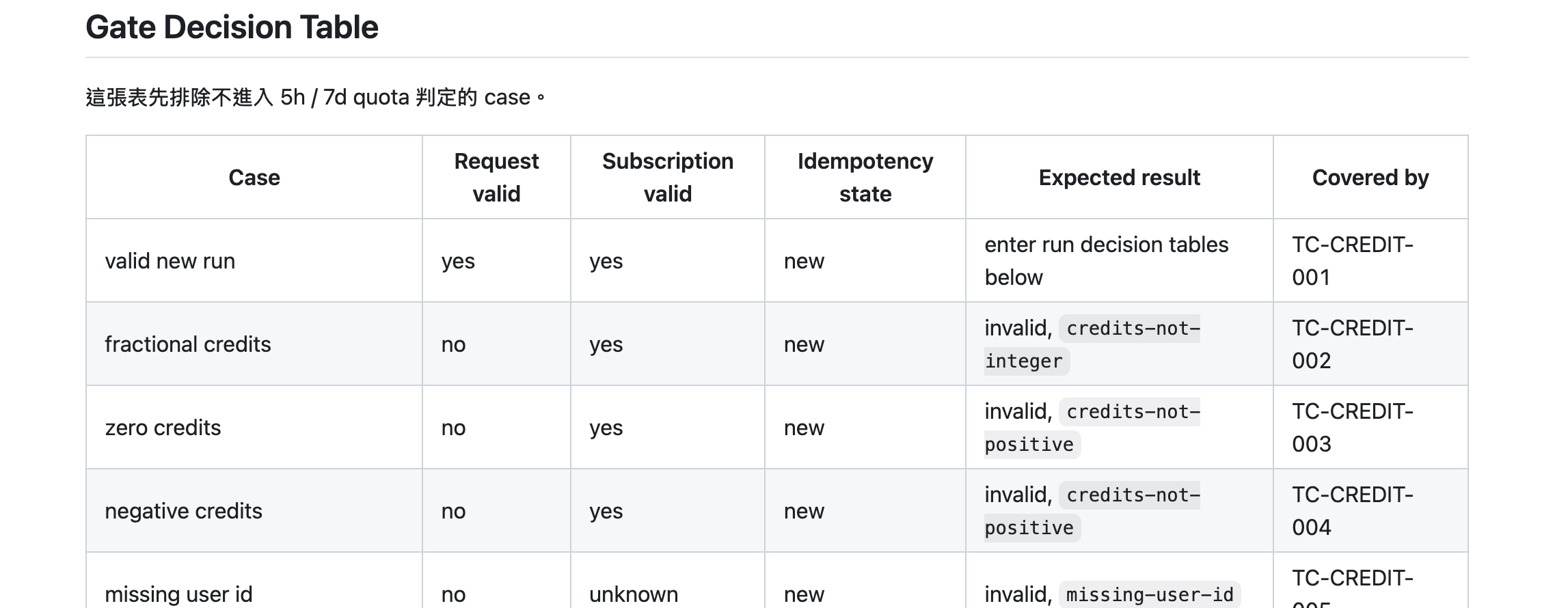Click the Request valid column header

[x=496, y=178]
